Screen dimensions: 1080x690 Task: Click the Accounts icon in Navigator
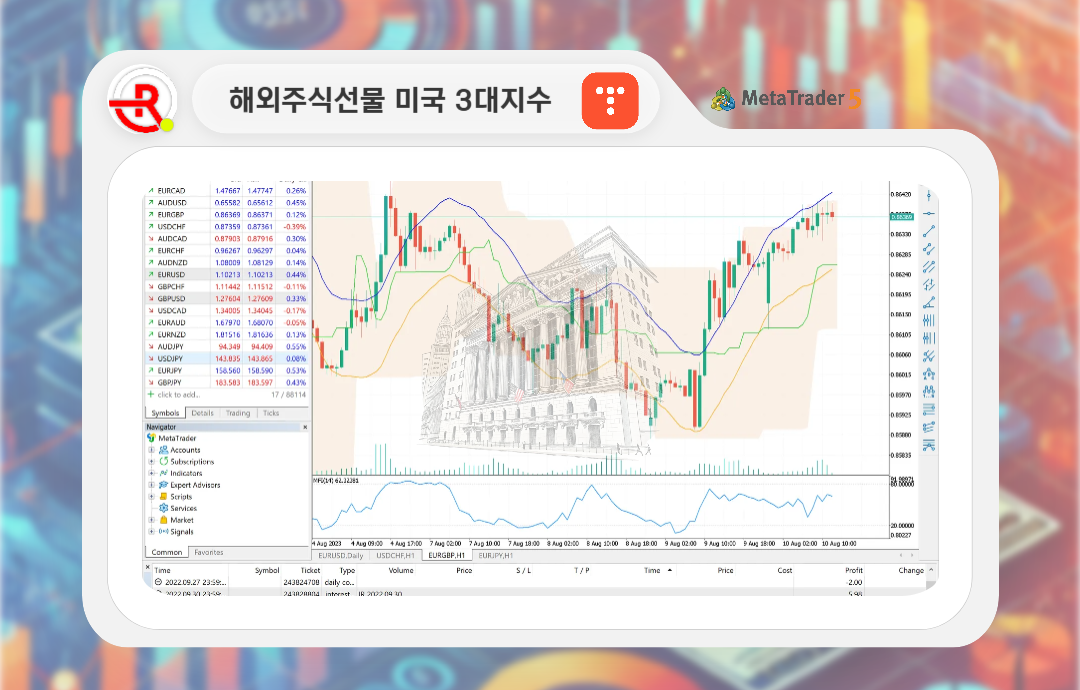(163, 450)
